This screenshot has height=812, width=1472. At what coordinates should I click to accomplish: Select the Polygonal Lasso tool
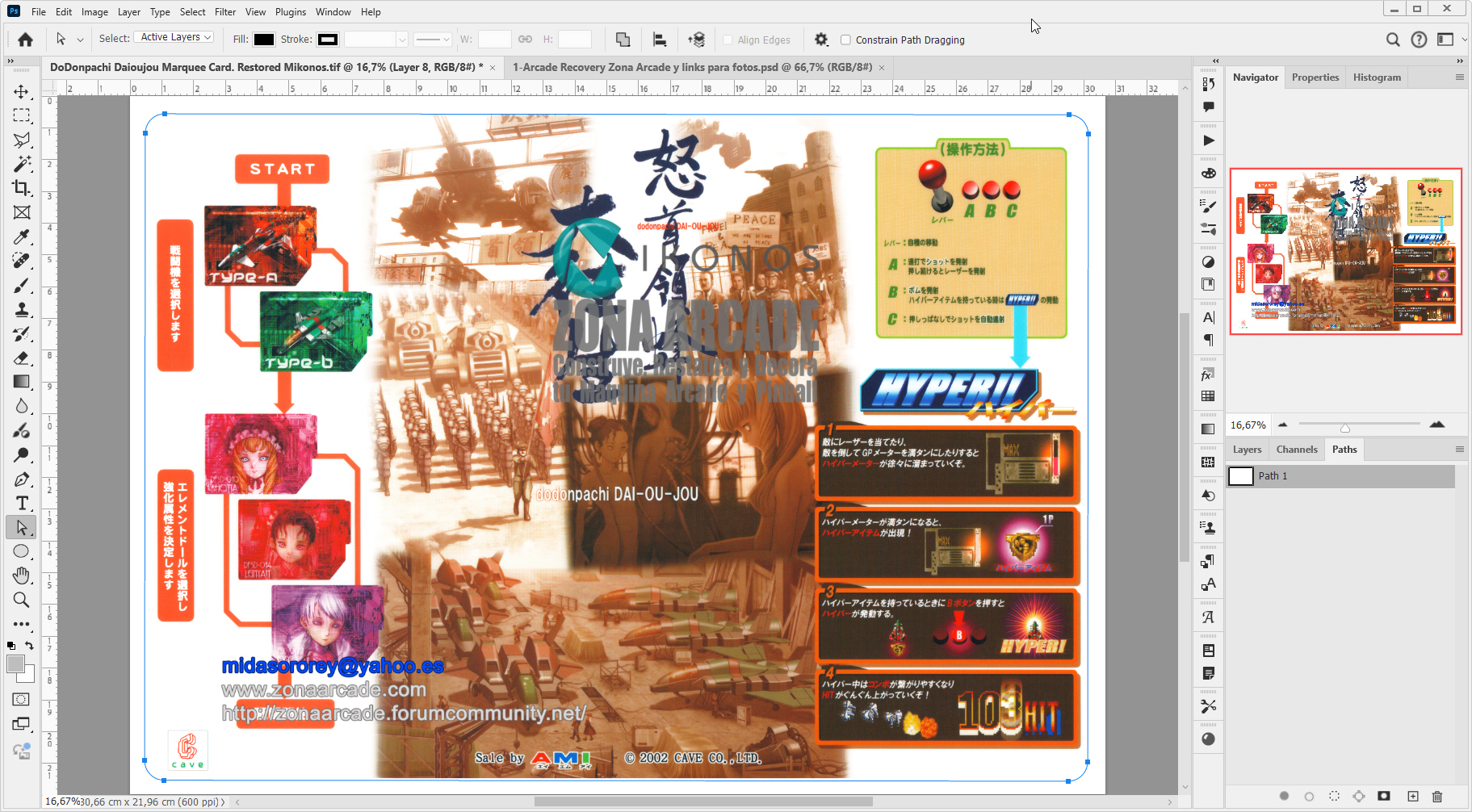click(22, 140)
